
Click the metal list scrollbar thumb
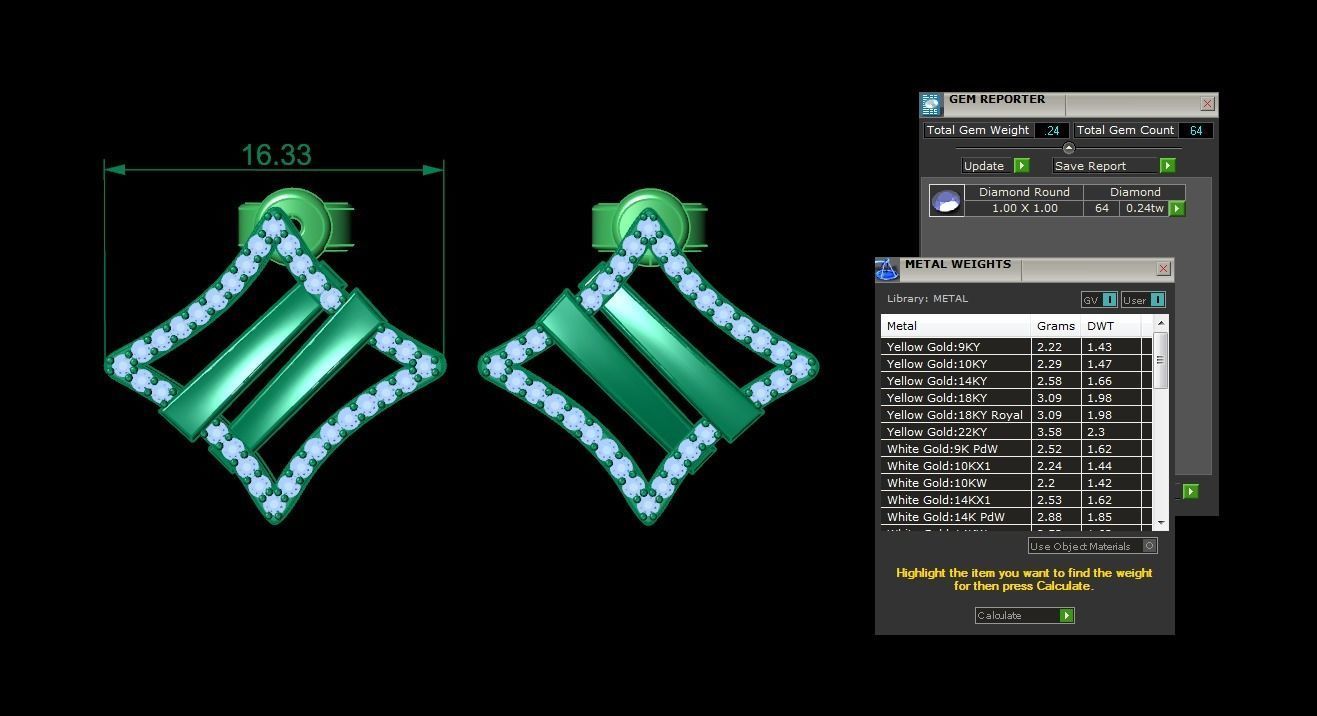tap(1161, 360)
